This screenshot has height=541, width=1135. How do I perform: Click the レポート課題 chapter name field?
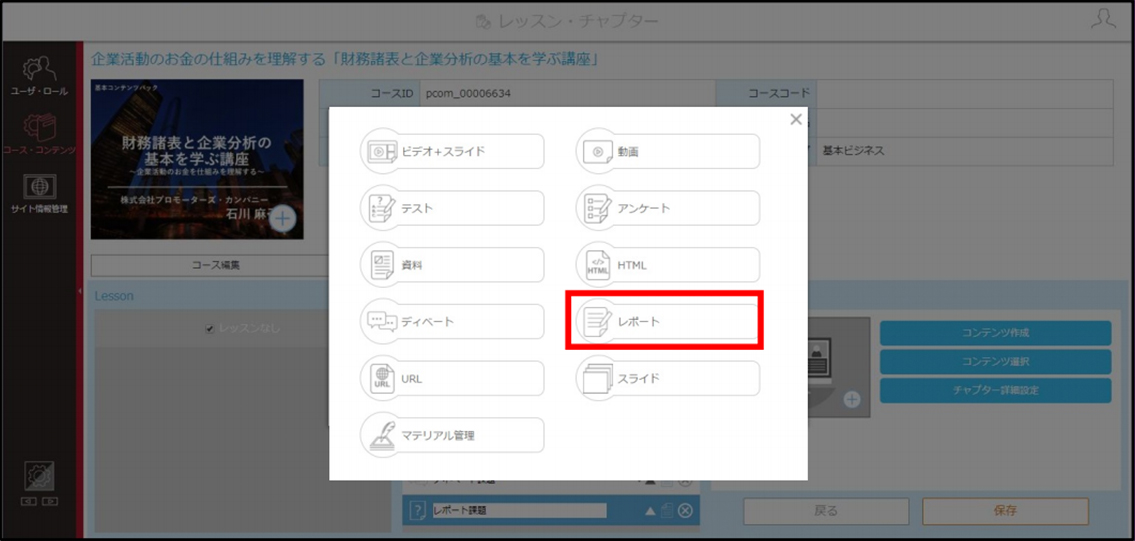tap(519, 511)
